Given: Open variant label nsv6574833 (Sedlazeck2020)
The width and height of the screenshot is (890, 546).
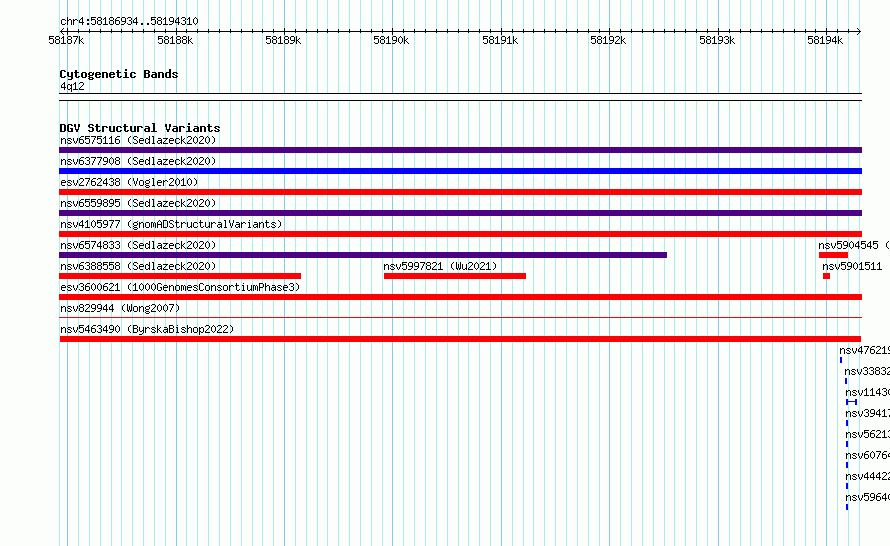Looking at the screenshot, I should (138, 245).
